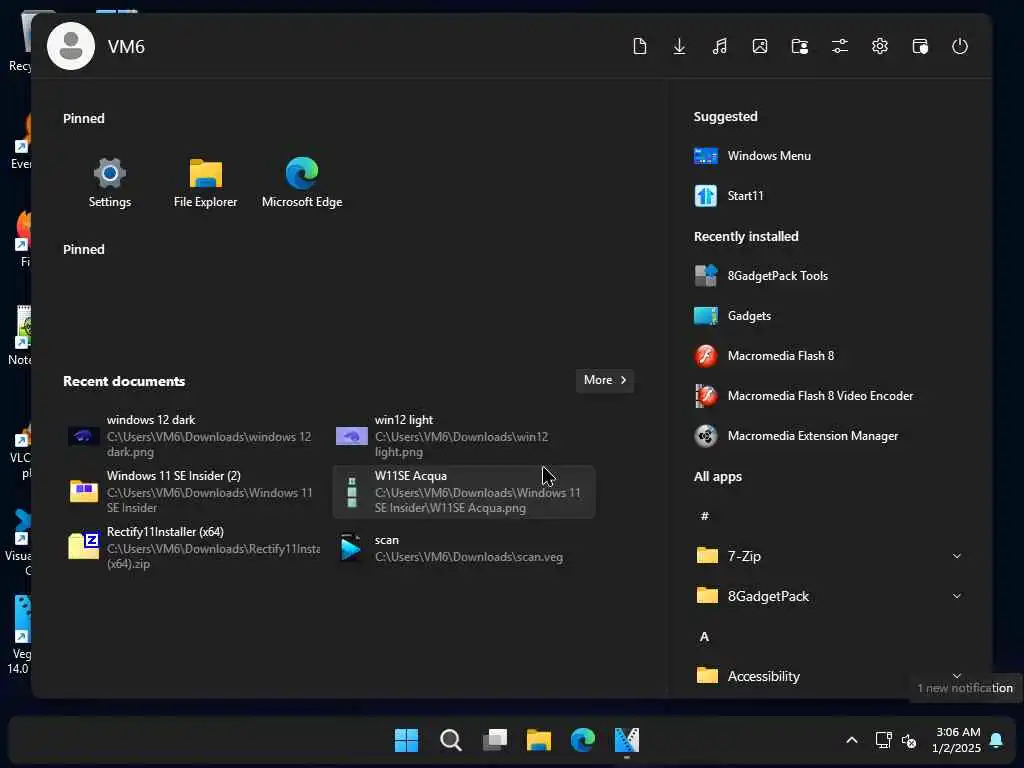Click the network tray icon
Viewport: 1024px width, 768px height.
884,740
